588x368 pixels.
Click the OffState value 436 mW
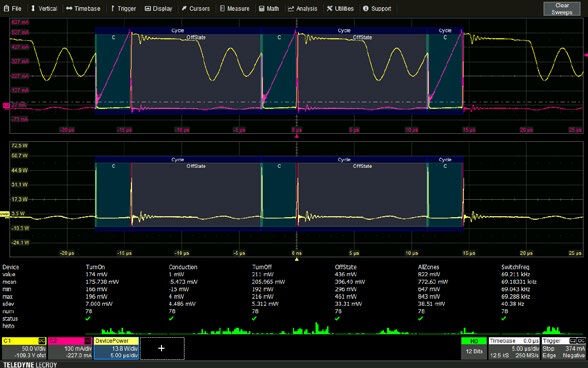tap(345, 275)
